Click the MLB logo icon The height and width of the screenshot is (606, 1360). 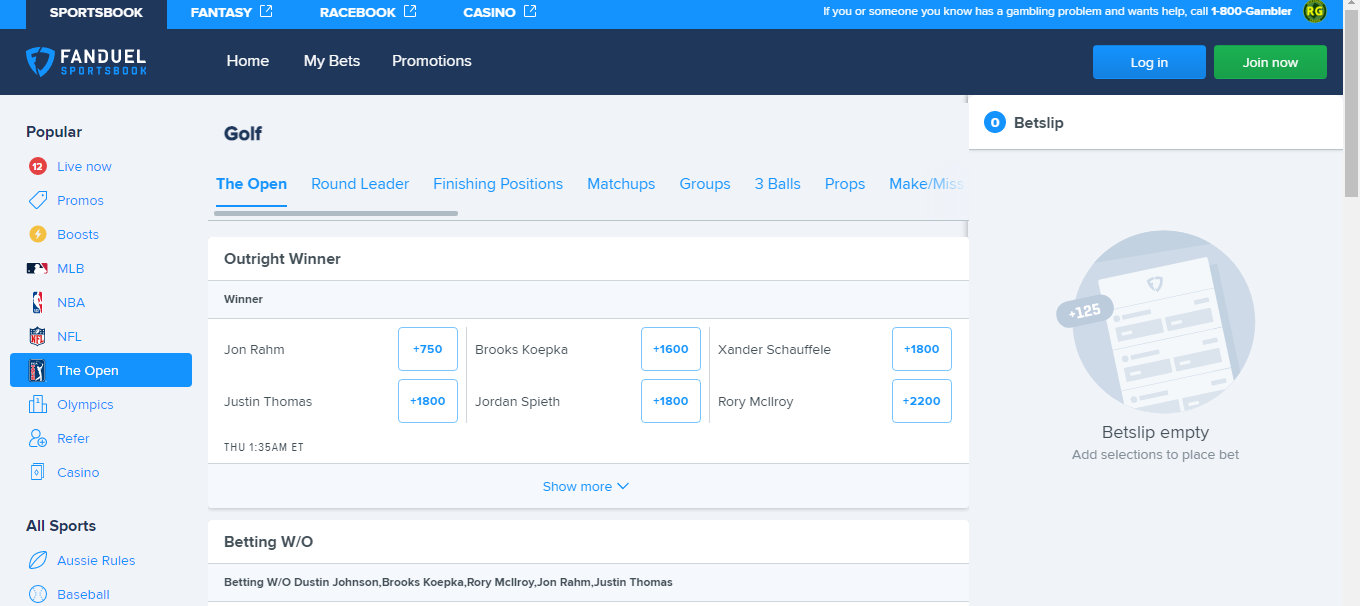point(38,269)
